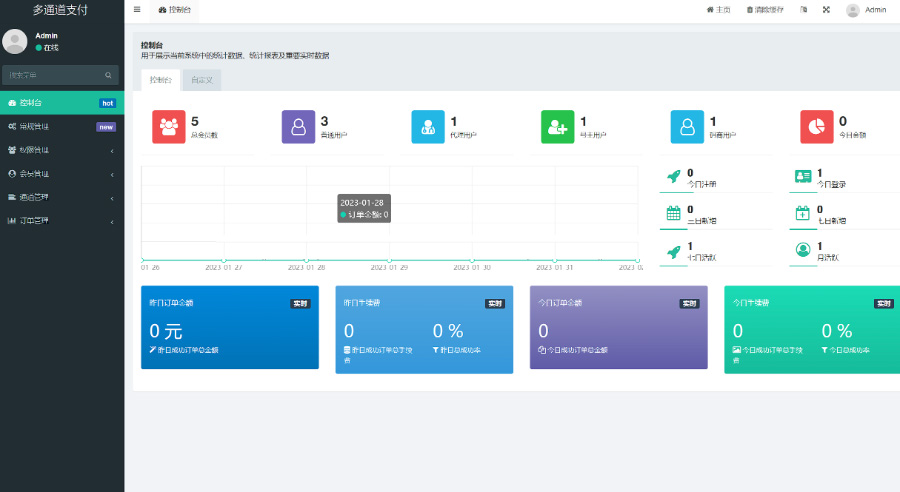Switch to the 自定义 tab
The width and height of the screenshot is (900, 492).
[x=201, y=79]
